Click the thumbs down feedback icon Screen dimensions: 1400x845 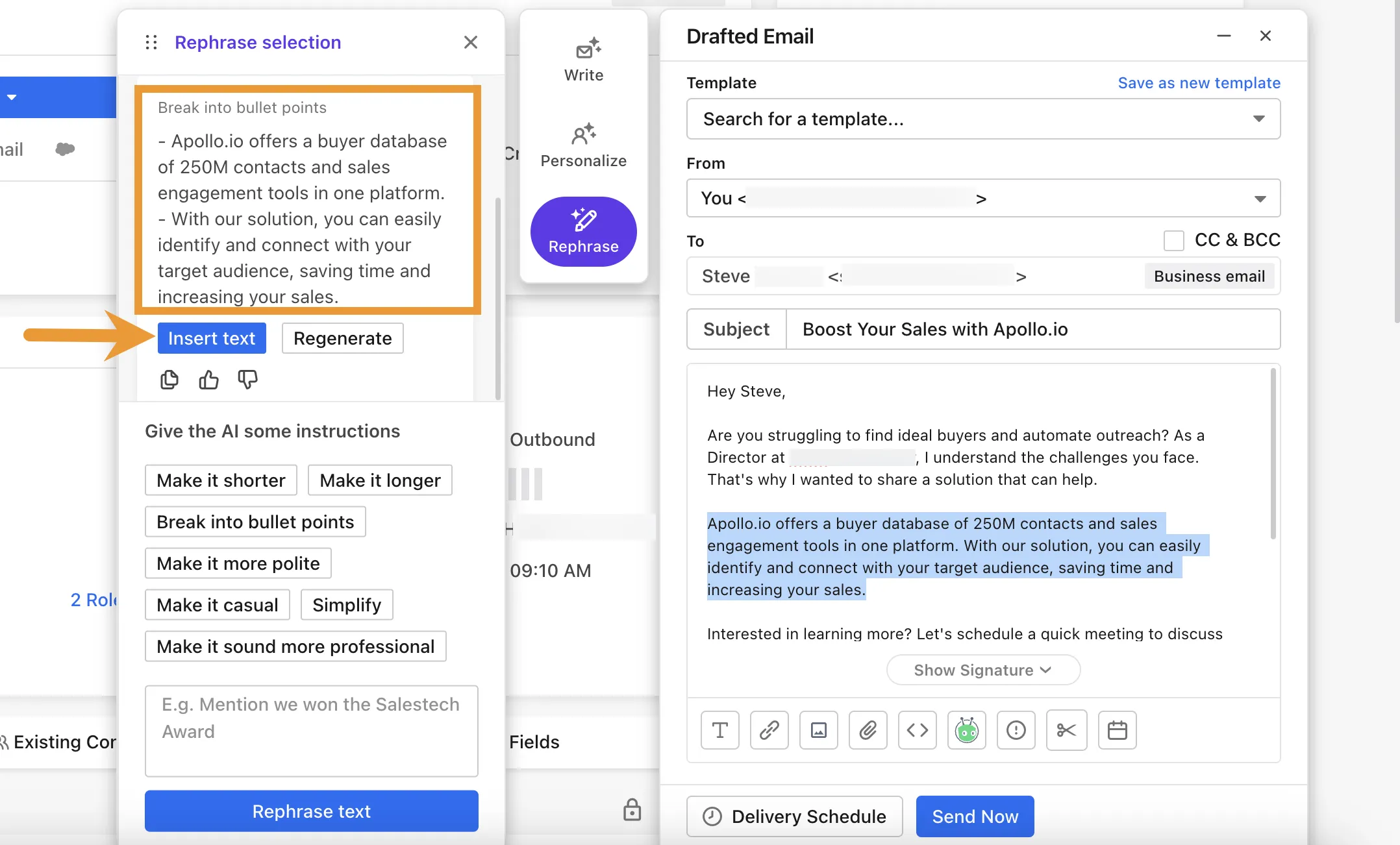point(247,380)
